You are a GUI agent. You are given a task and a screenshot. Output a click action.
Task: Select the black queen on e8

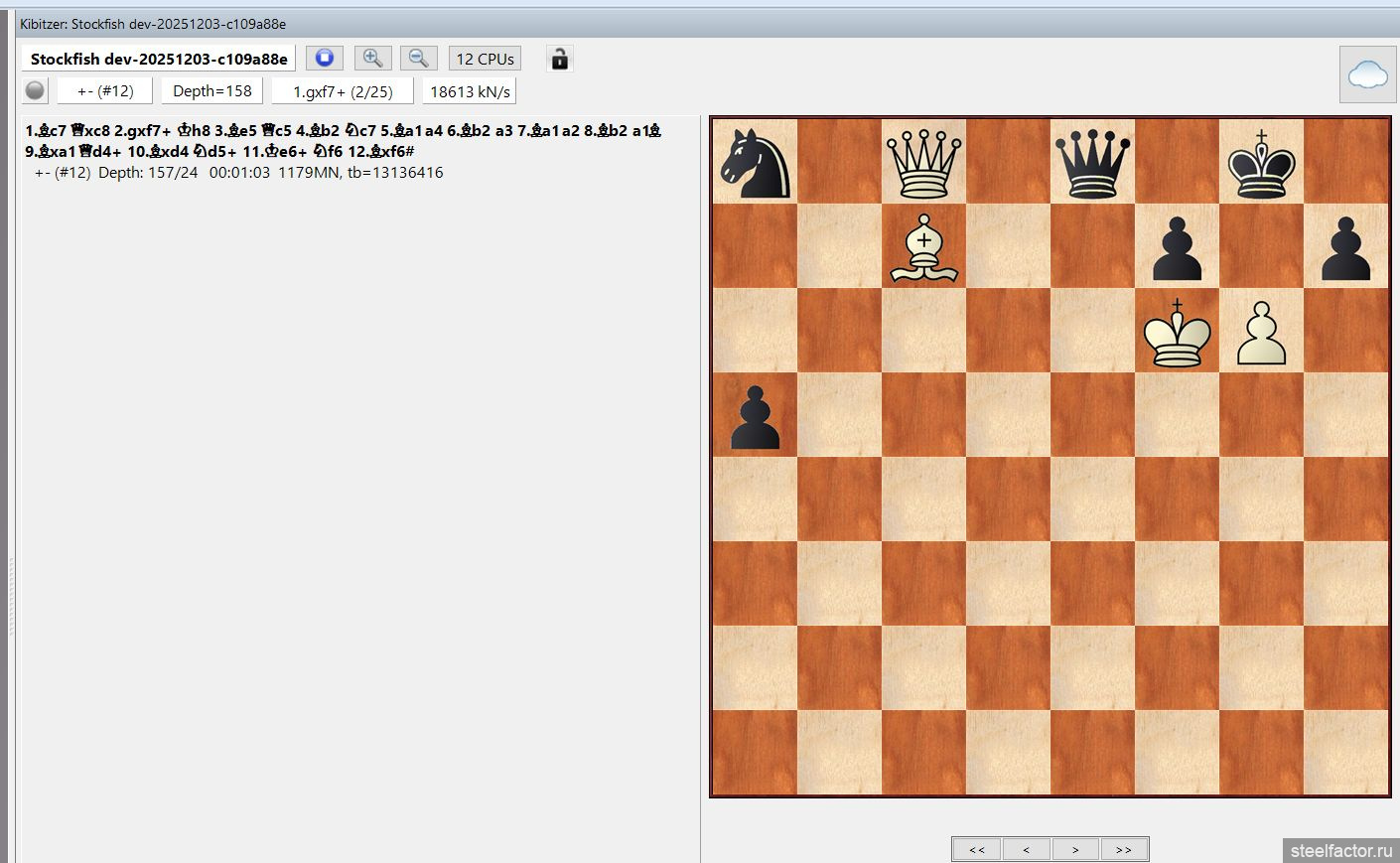(1092, 162)
